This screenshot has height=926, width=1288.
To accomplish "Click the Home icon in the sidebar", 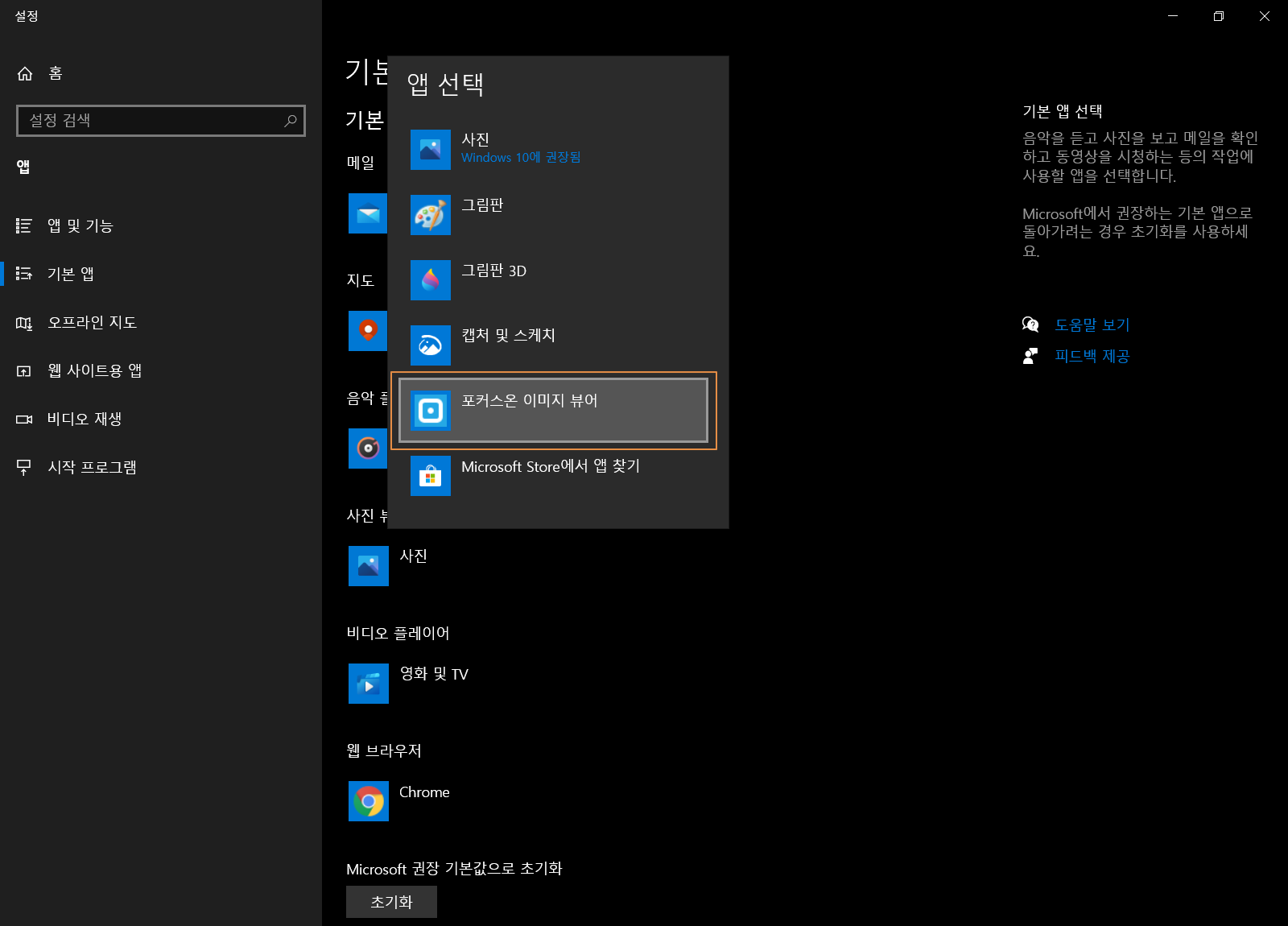I will 25,73.
